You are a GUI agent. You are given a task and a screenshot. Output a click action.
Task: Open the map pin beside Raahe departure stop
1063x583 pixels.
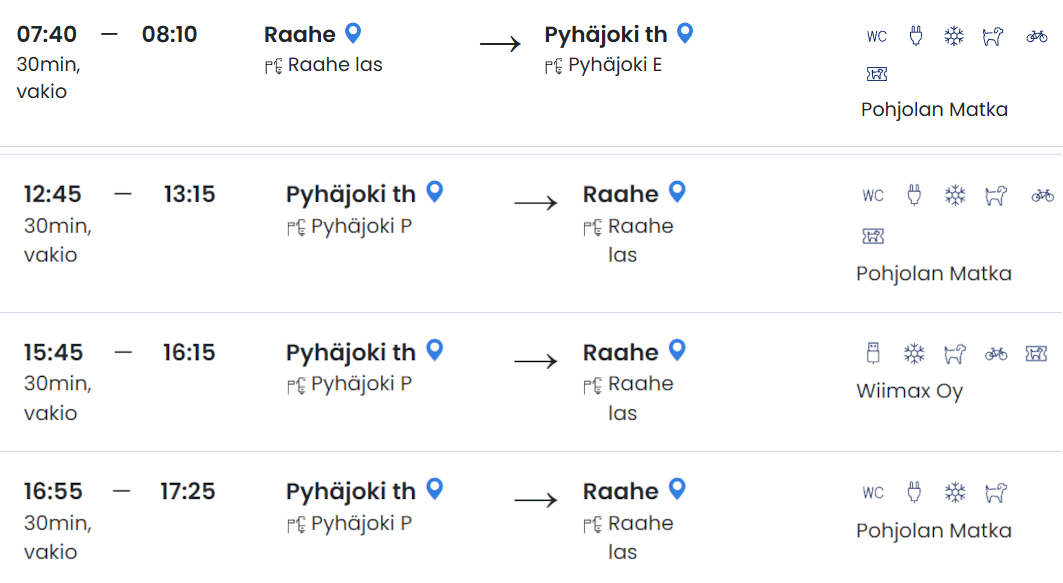point(352,33)
